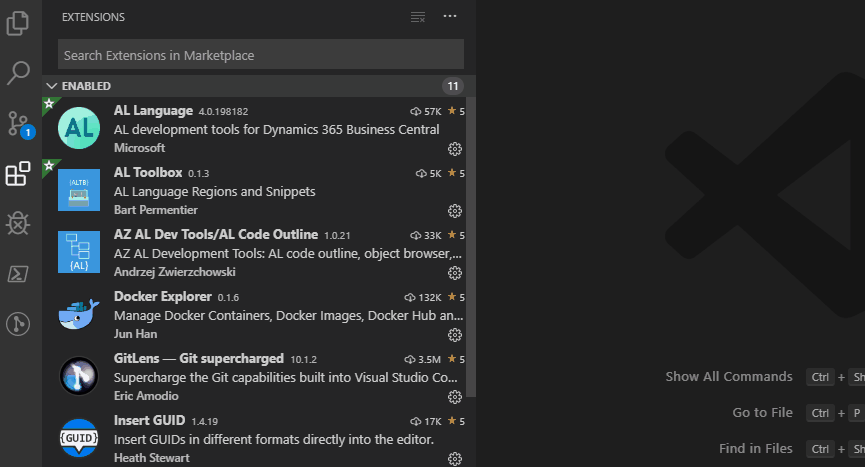The width and height of the screenshot is (865, 467).
Task: Open the PowerShell view icon
Action: [18, 274]
